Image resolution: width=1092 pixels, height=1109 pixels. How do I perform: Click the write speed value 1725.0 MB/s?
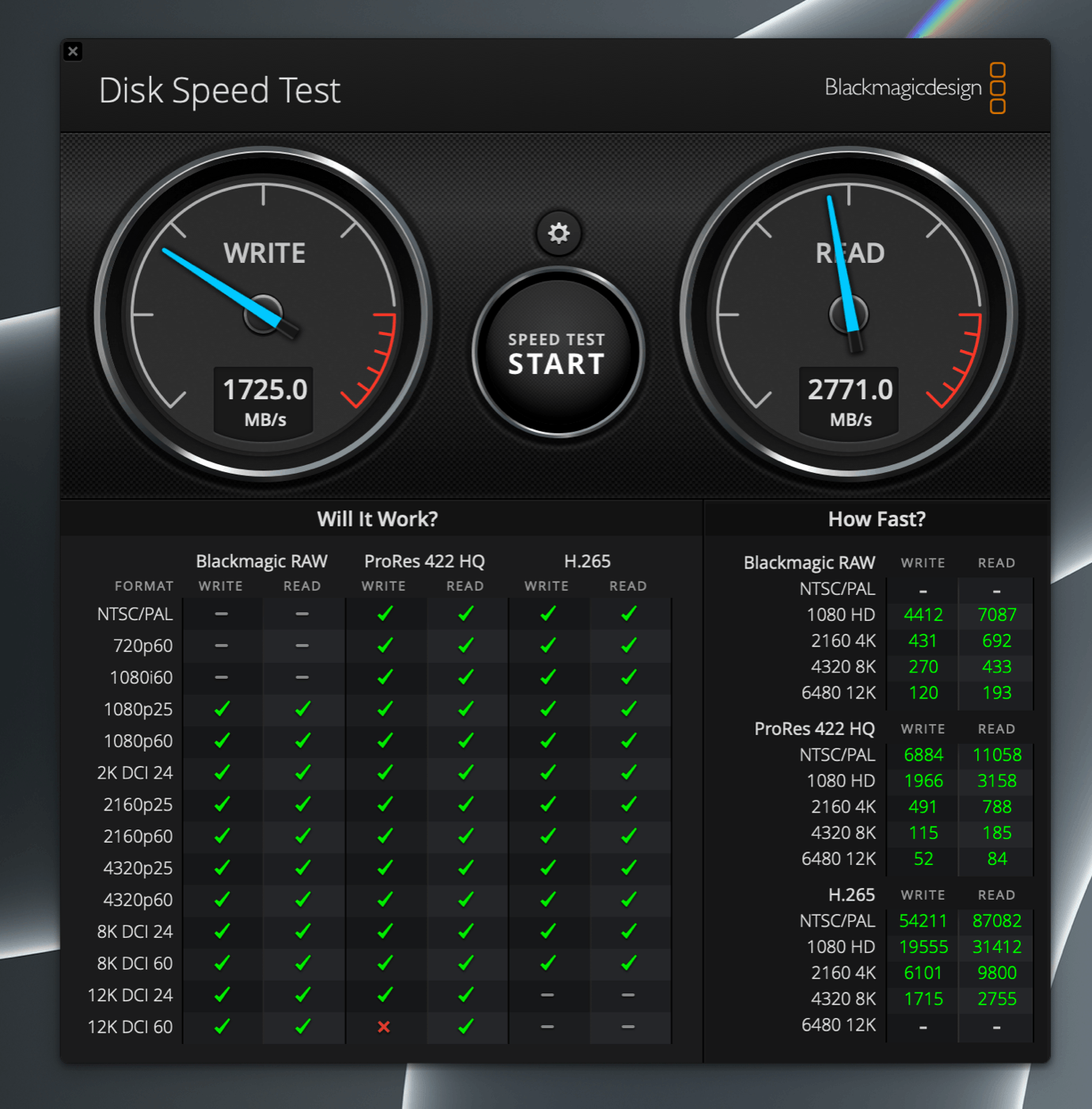coord(265,402)
